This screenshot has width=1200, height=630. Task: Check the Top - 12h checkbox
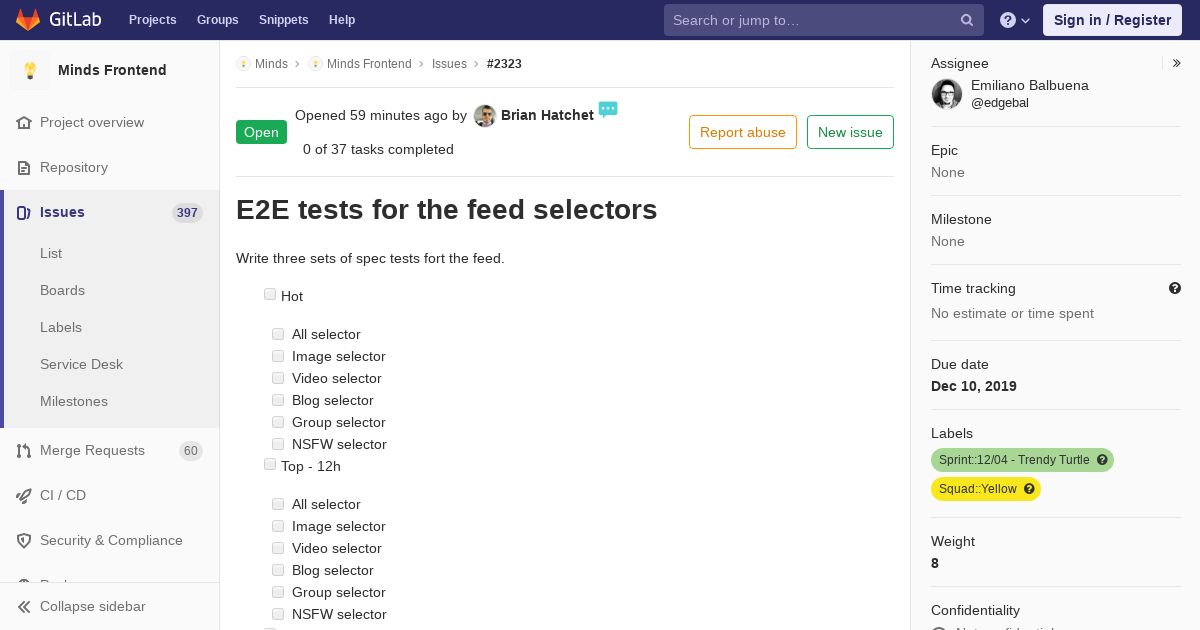click(x=270, y=464)
